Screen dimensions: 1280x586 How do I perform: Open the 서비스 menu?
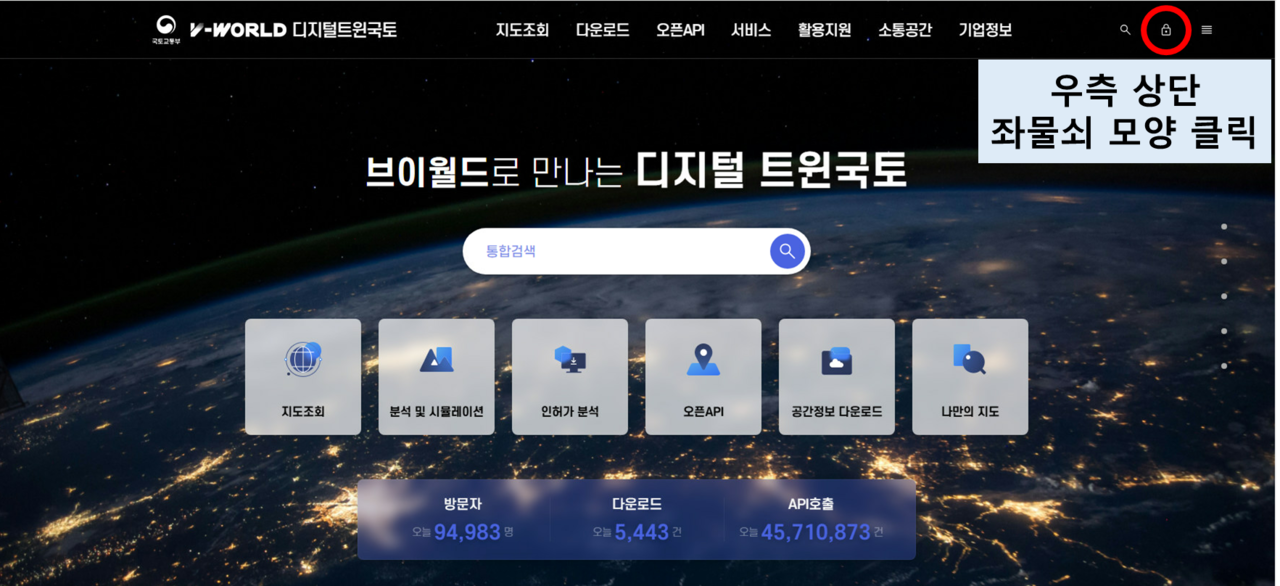pos(751,30)
